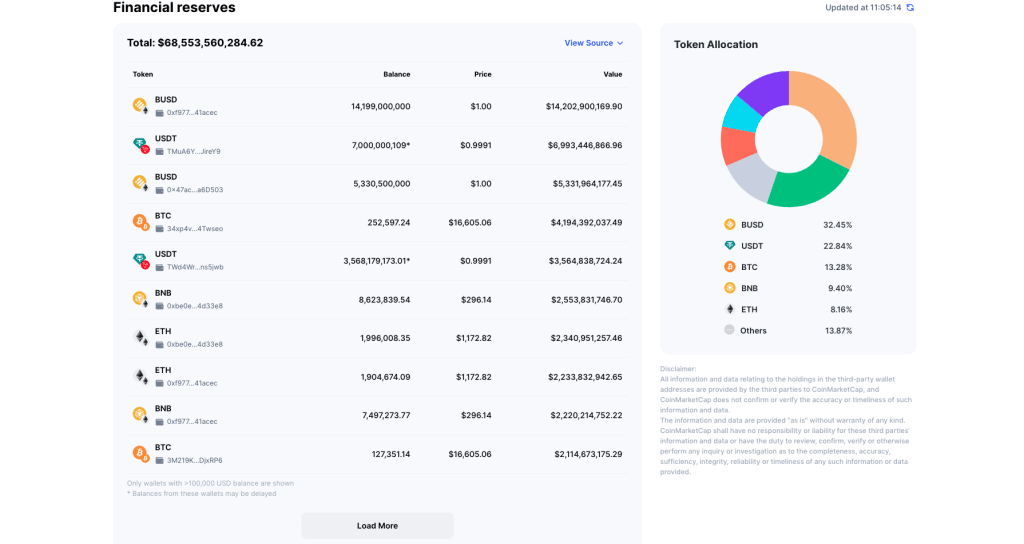Click BTC icon in Token Allocation legend
1024x544 pixels.
[729, 266]
